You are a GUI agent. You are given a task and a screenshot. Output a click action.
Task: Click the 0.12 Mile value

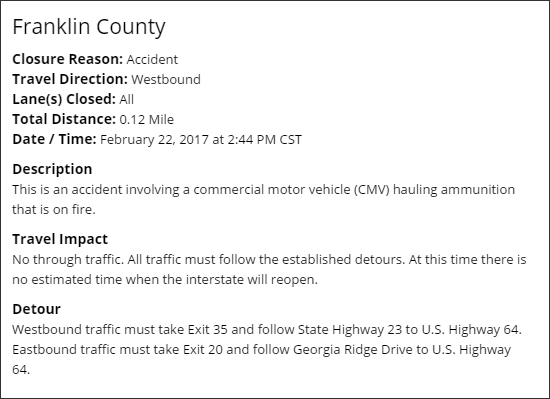(x=147, y=120)
